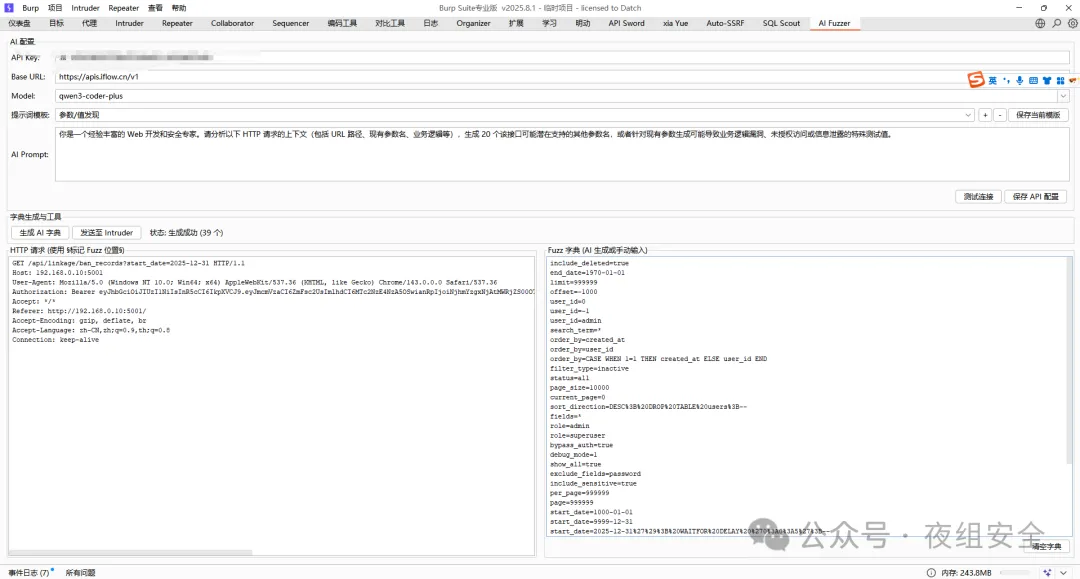Open the Sogou soft keyboard icon
This screenshot has width=1080, height=579.
click(x=1033, y=81)
